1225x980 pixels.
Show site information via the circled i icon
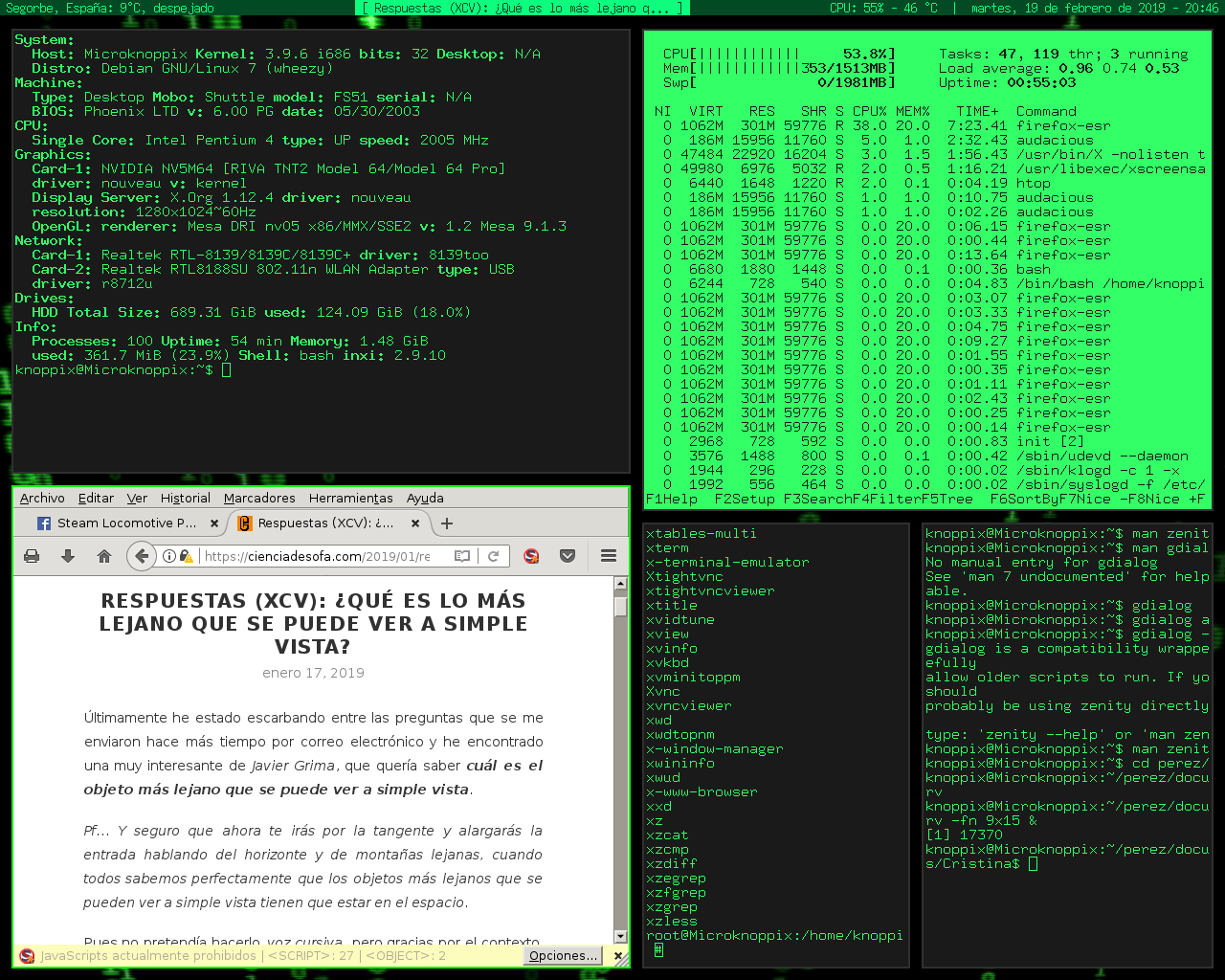(169, 556)
